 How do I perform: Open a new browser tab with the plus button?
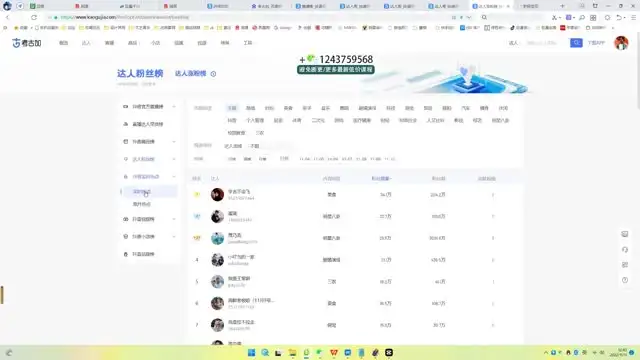point(562,6)
